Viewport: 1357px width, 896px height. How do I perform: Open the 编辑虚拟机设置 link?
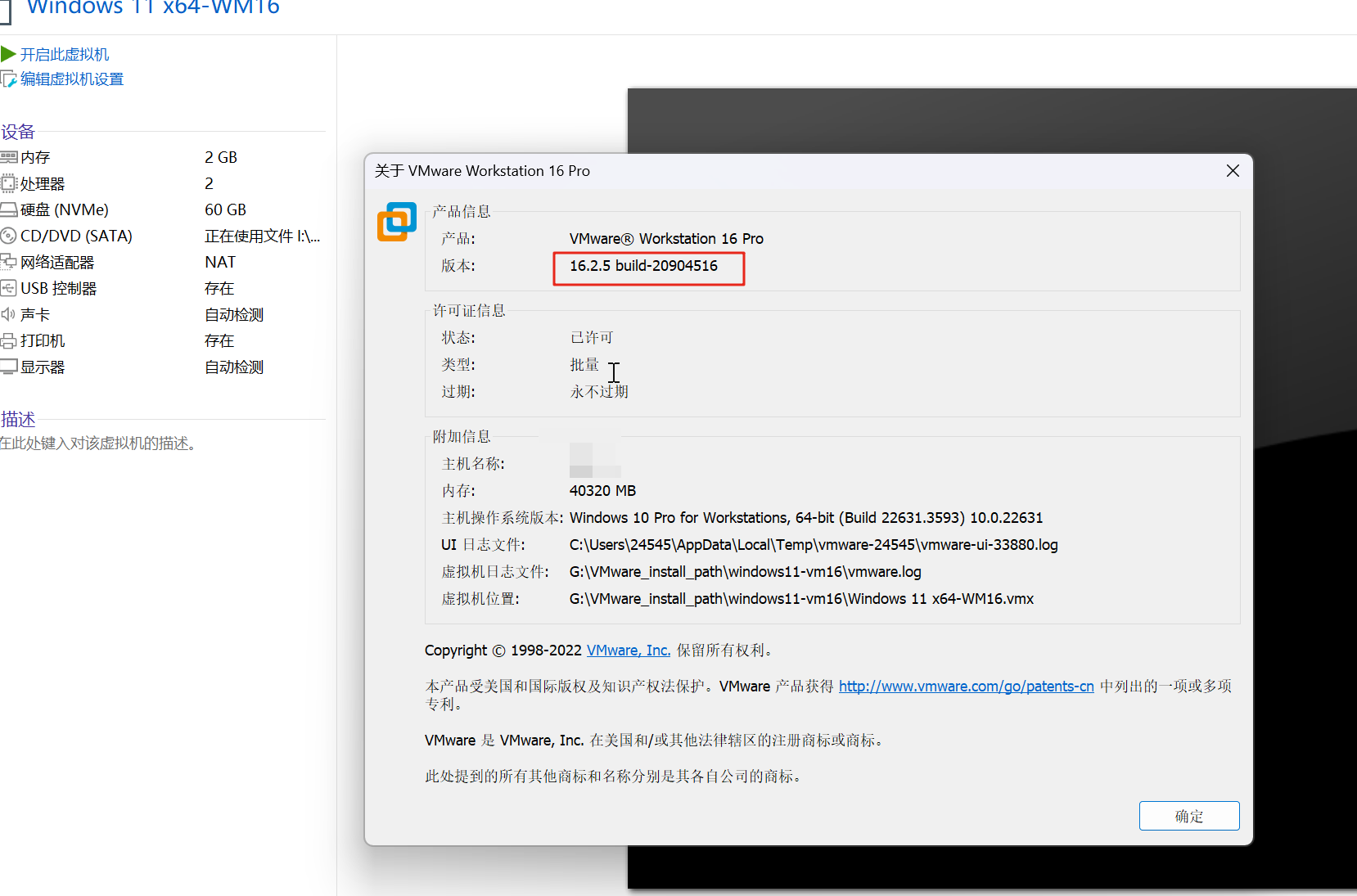pyautogui.click(x=72, y=79)
